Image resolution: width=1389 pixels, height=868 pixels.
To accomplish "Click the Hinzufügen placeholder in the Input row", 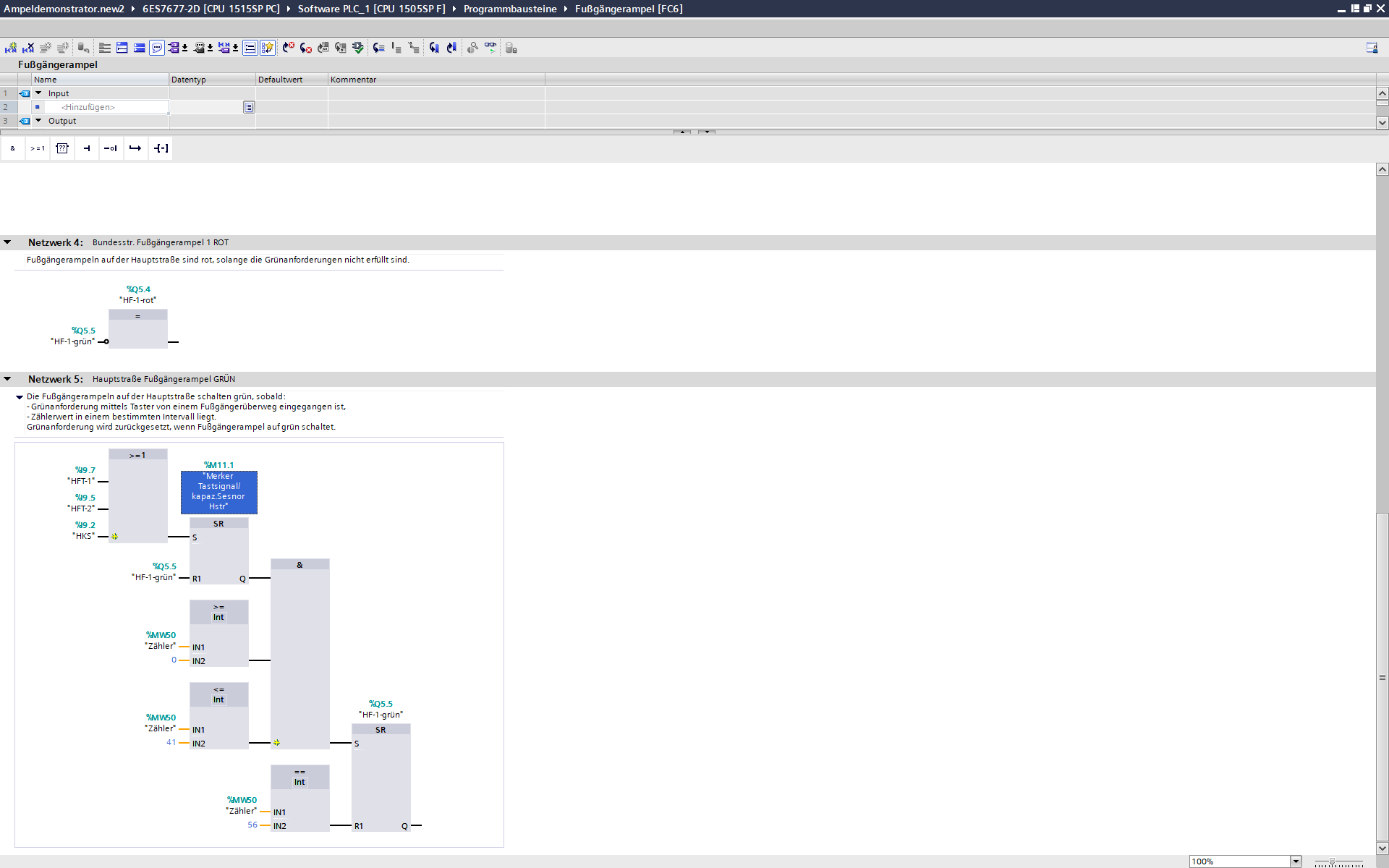I will point(88,107).
